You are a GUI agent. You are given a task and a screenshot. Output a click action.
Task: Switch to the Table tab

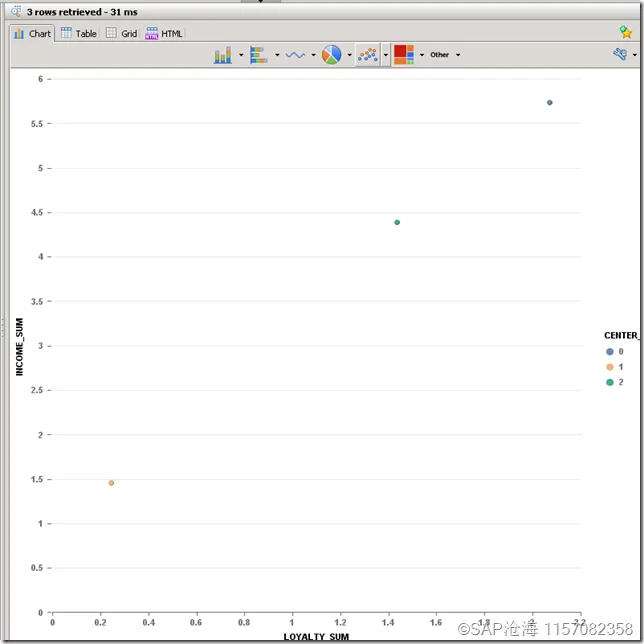79,33
